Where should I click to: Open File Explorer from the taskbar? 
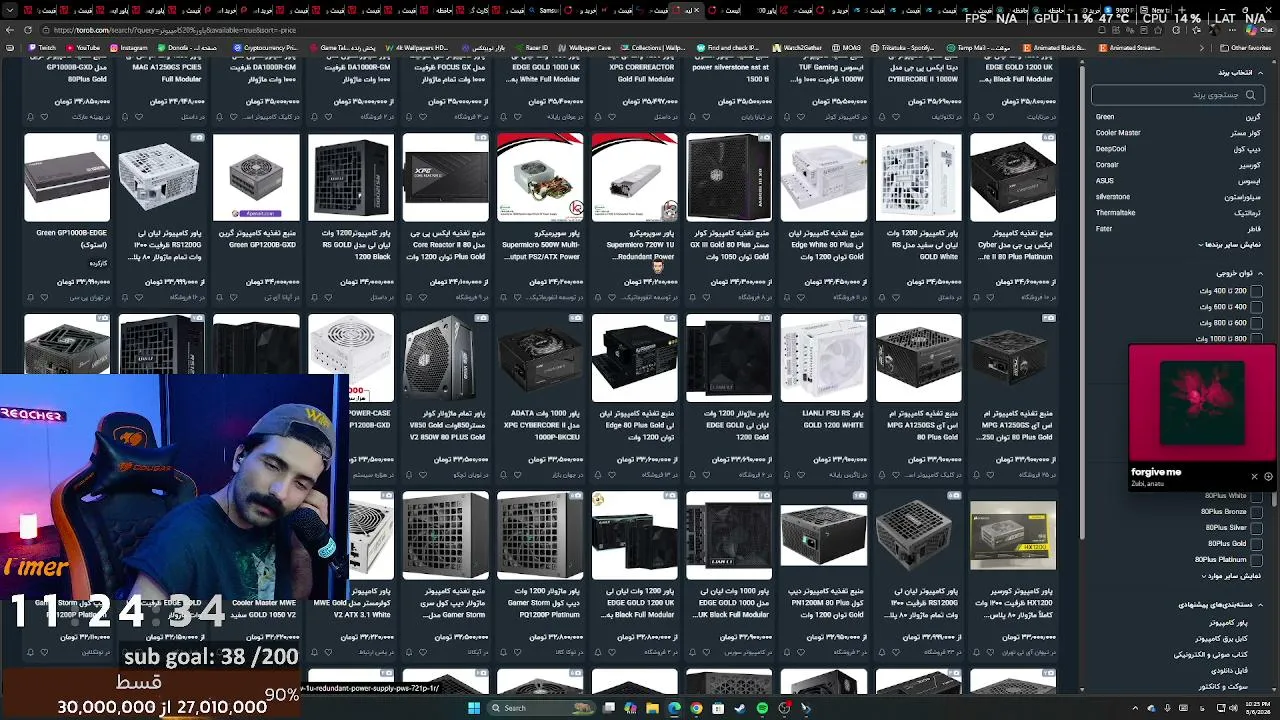tap(652, 708)
